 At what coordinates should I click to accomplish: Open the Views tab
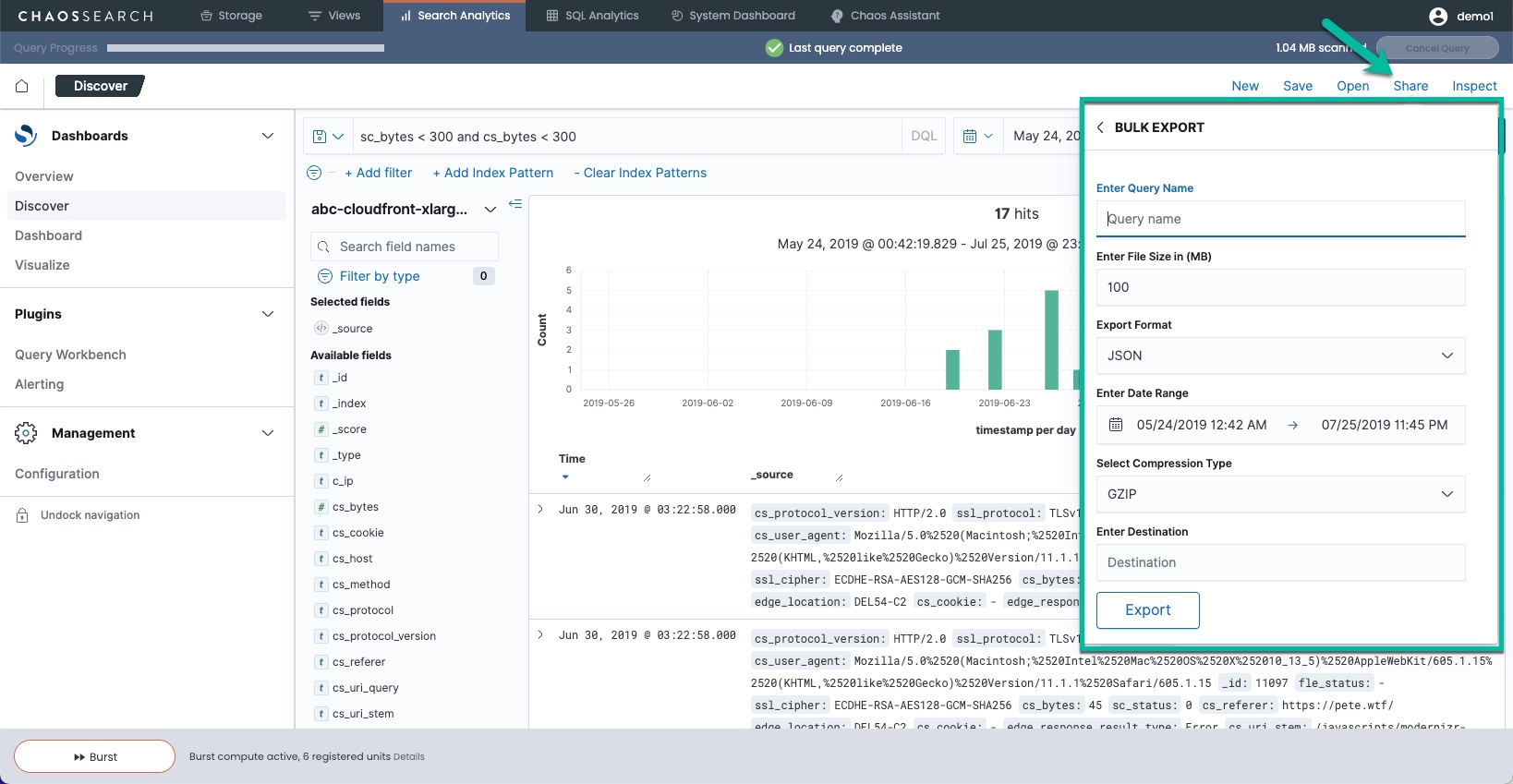[x=334, y=16]
